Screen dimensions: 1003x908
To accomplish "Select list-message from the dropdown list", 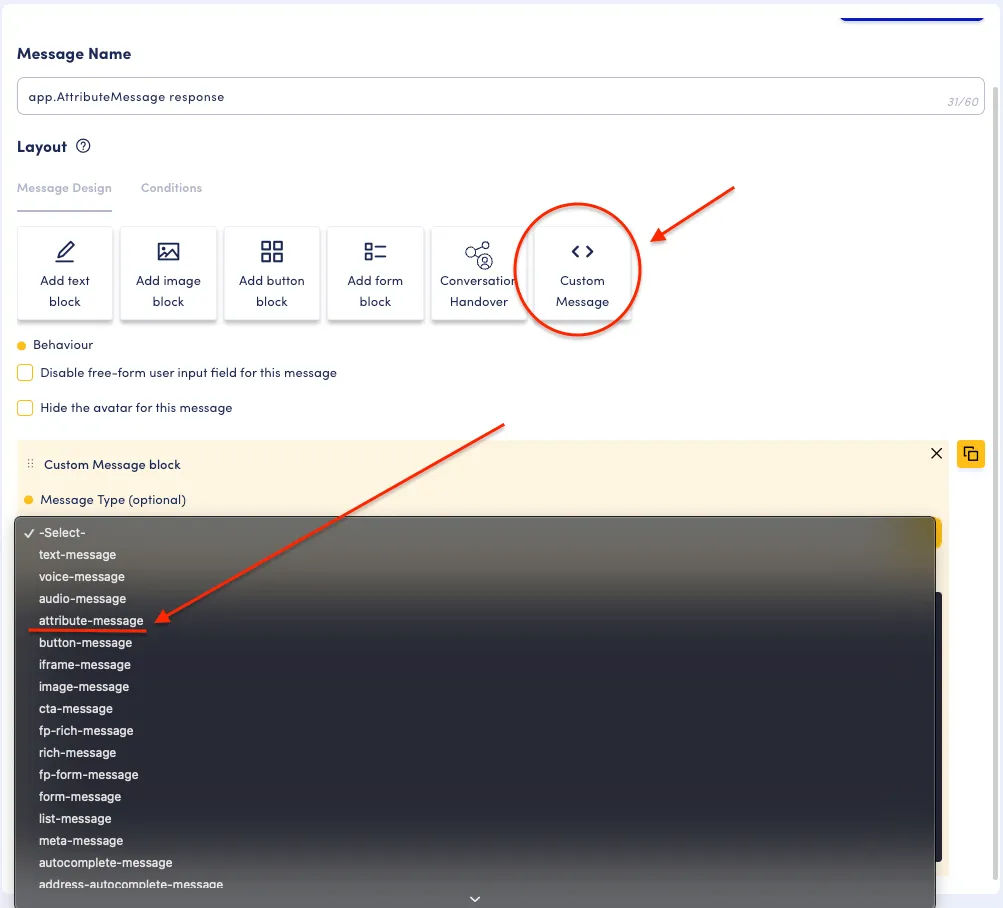I will [x=475, y=818].
